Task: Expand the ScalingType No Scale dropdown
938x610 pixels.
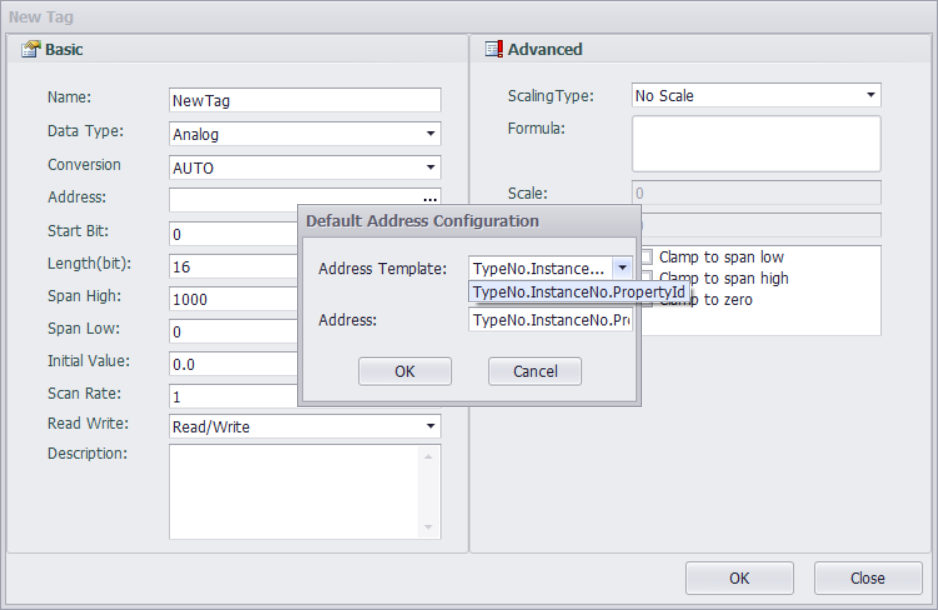Action: coord(870,96)
